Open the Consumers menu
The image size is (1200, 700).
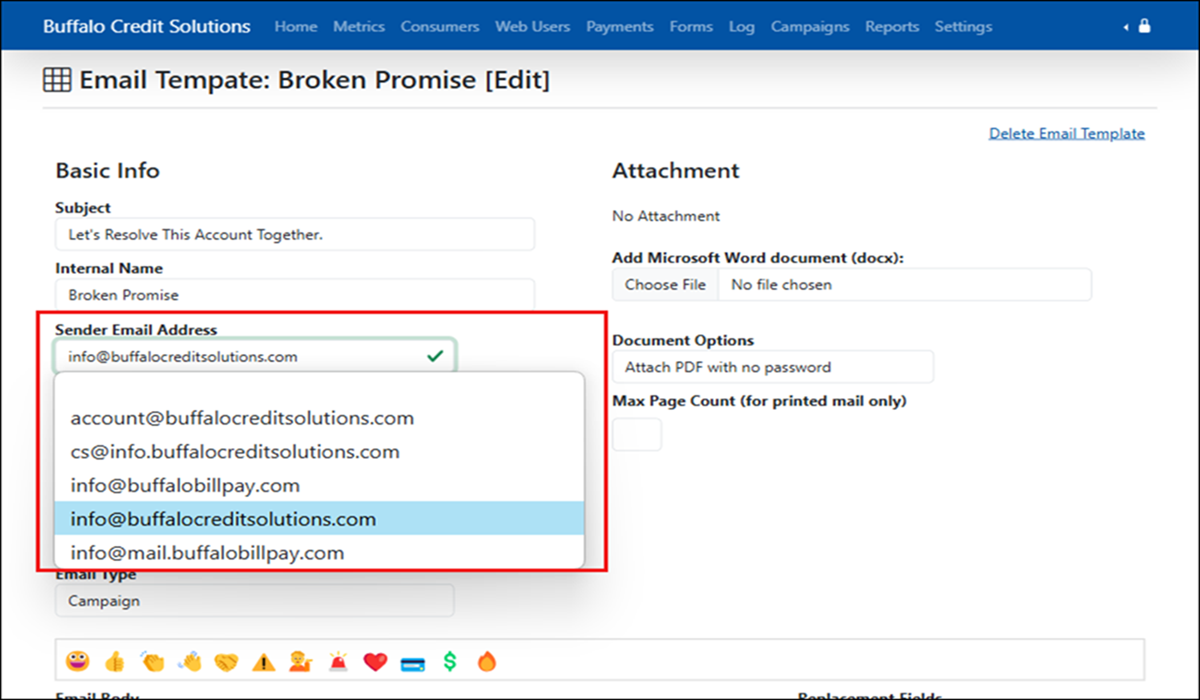point(440,26)
